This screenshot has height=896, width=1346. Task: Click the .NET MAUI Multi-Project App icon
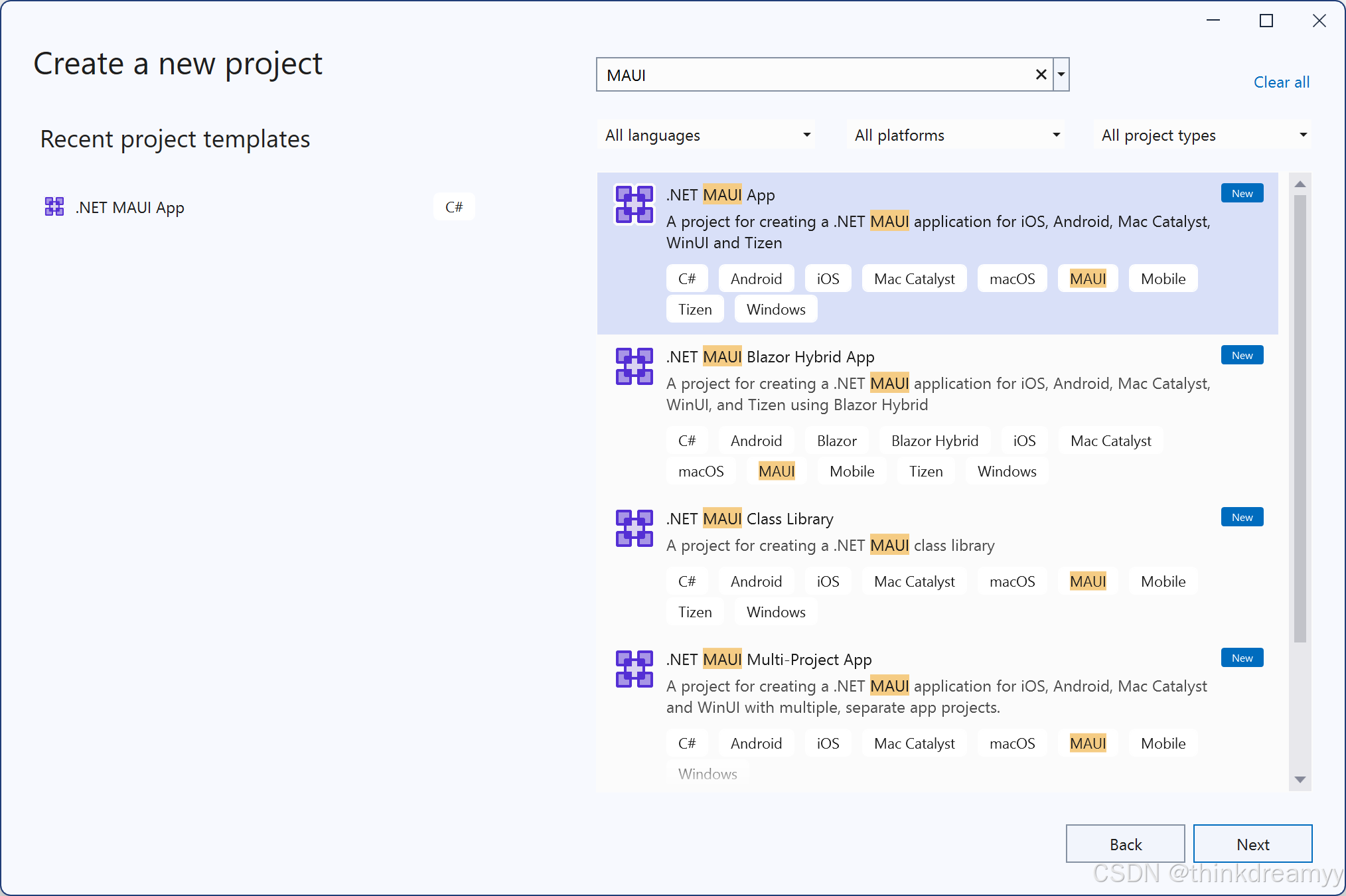pyautogui.click(x=635, y=669)
